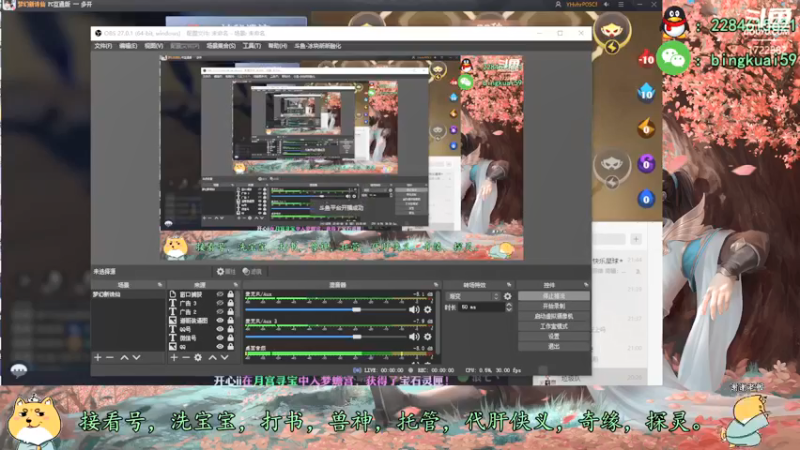This screenshot has height=450, width=800.
Task: Open the 斗鱼 menu in OBS menu bar
Action: 317,46
